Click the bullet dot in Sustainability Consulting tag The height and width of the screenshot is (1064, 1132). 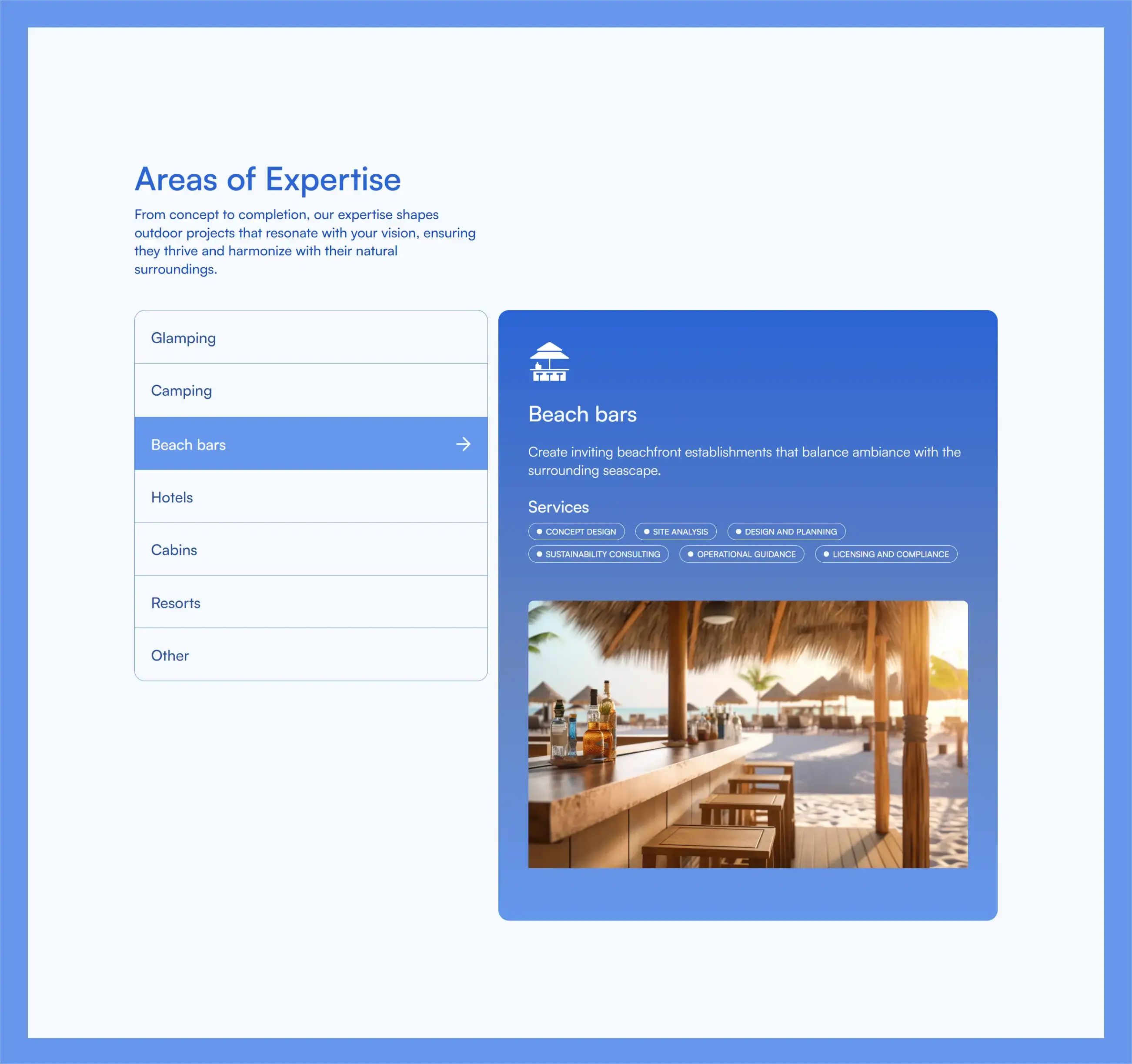[539, 554]
